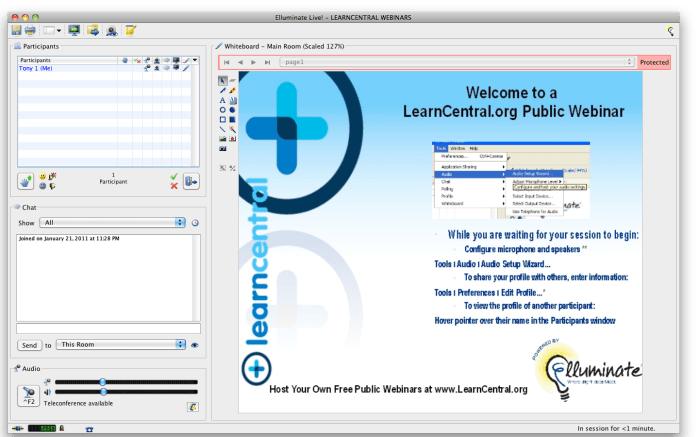699x437 pixels.
Task: Click the save icon in top toolbar
Action: pyautogui.click(x=17, y=30)
